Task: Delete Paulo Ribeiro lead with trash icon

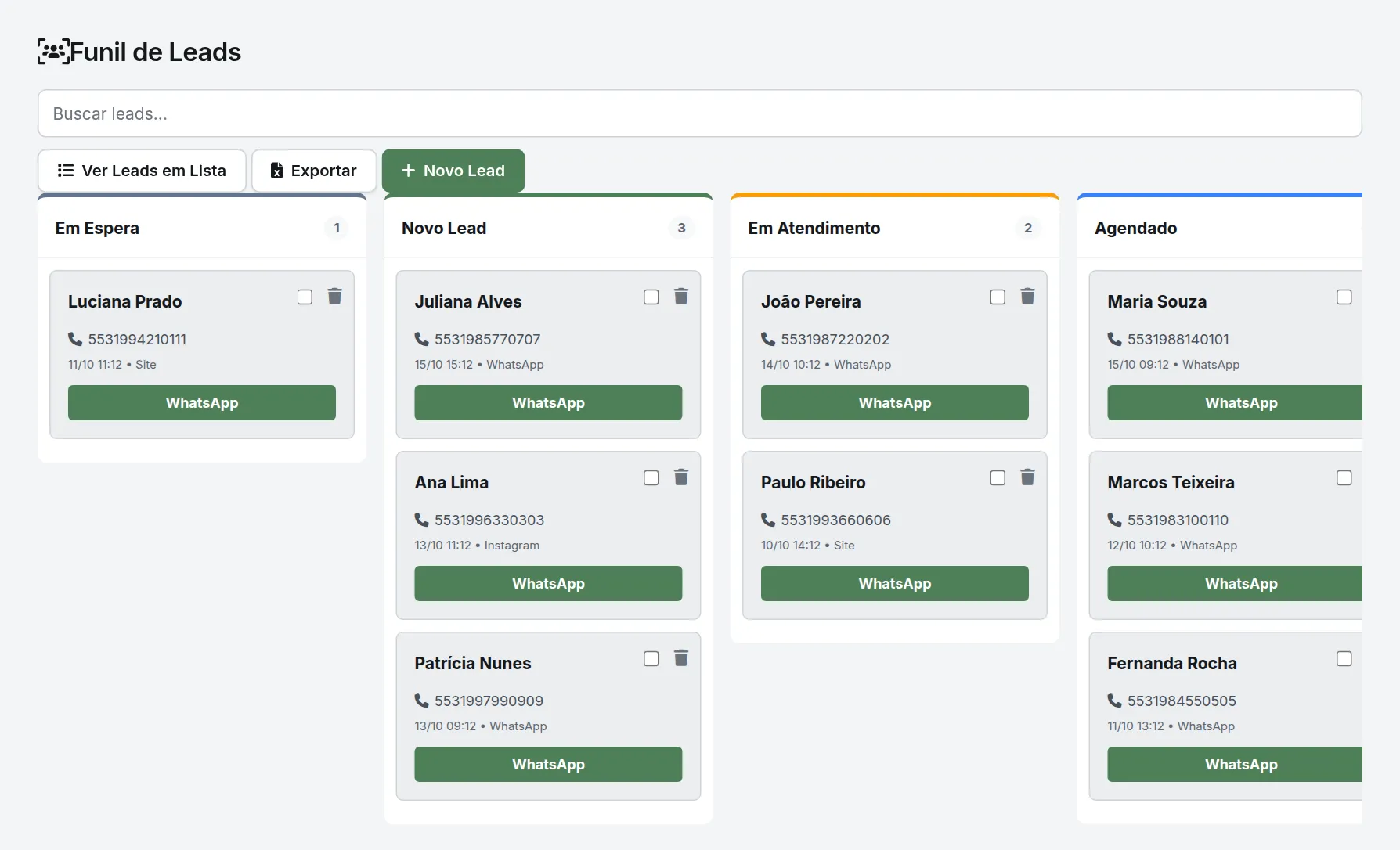Action: click(x=1027, y=477)
